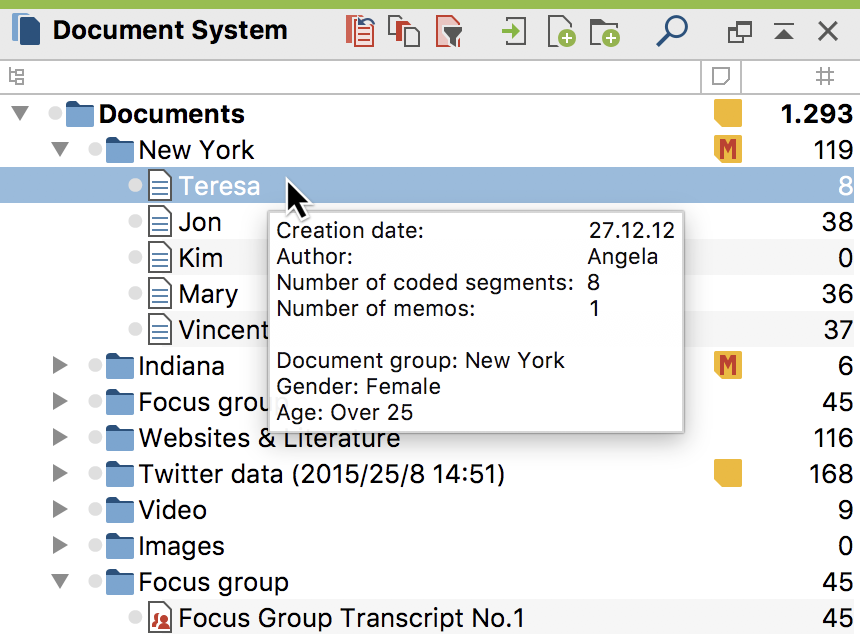Screen dimensions: 860x634
Task: Collapse the New York document group
Action: tap(60, 150)
